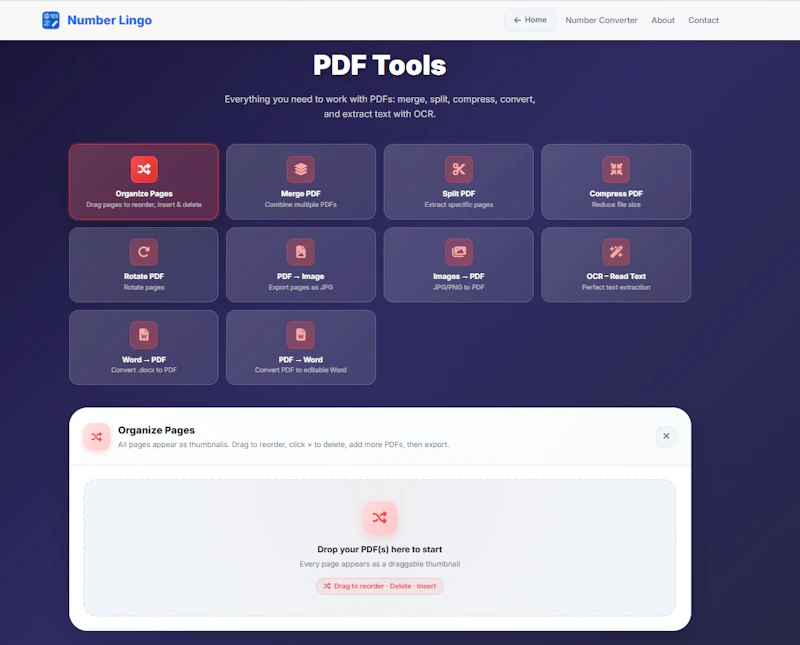Click the 'Drag to reorder · Delete · Insert' pill
The height and width of the screenshot is (645, 800).
point(380,586)
